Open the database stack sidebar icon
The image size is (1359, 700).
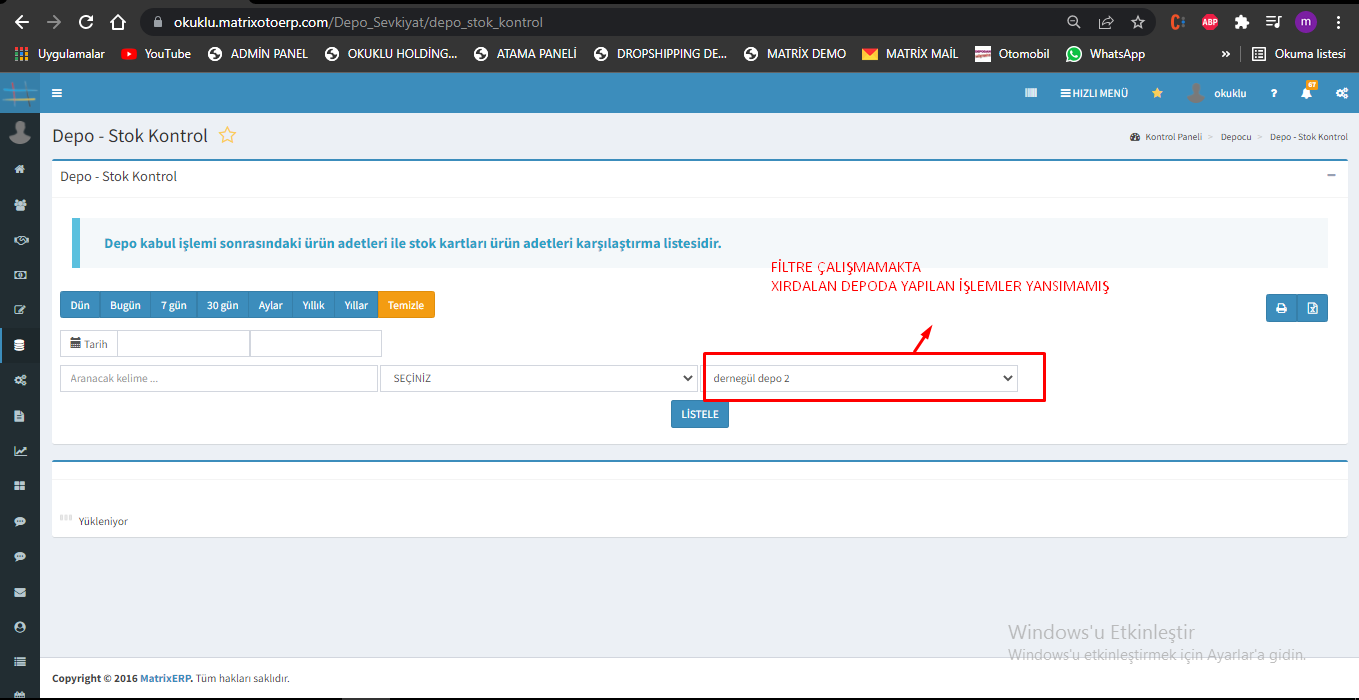pos(20,345)
